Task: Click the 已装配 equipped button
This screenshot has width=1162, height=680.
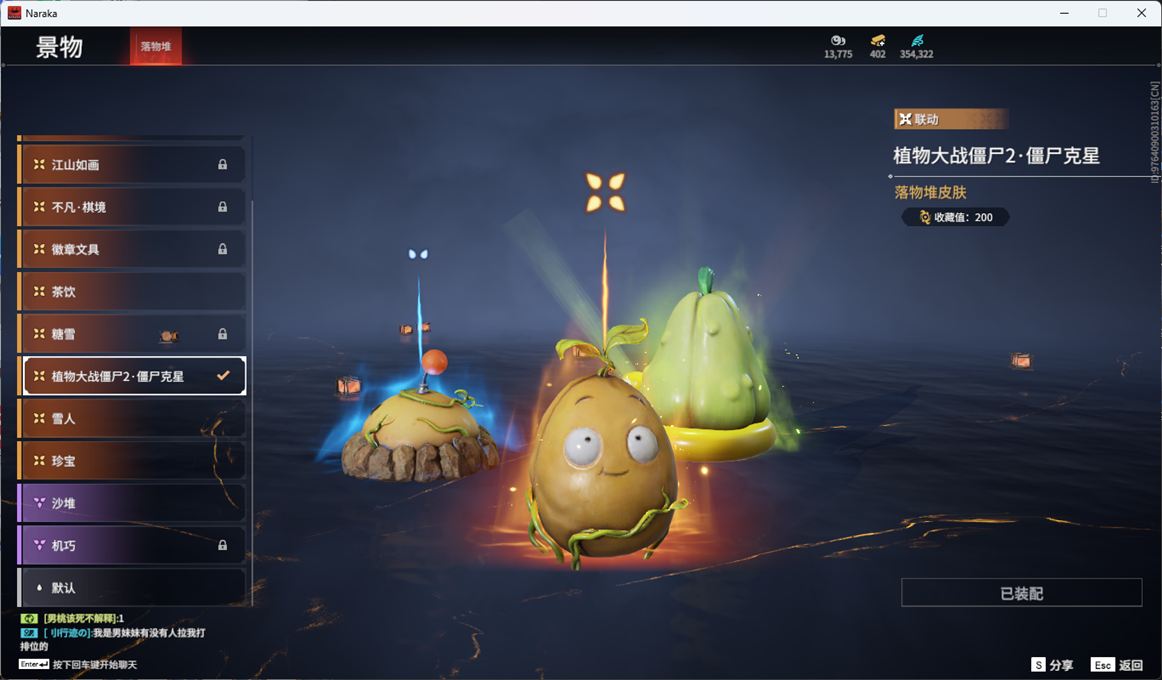Action: [1021, 593]
